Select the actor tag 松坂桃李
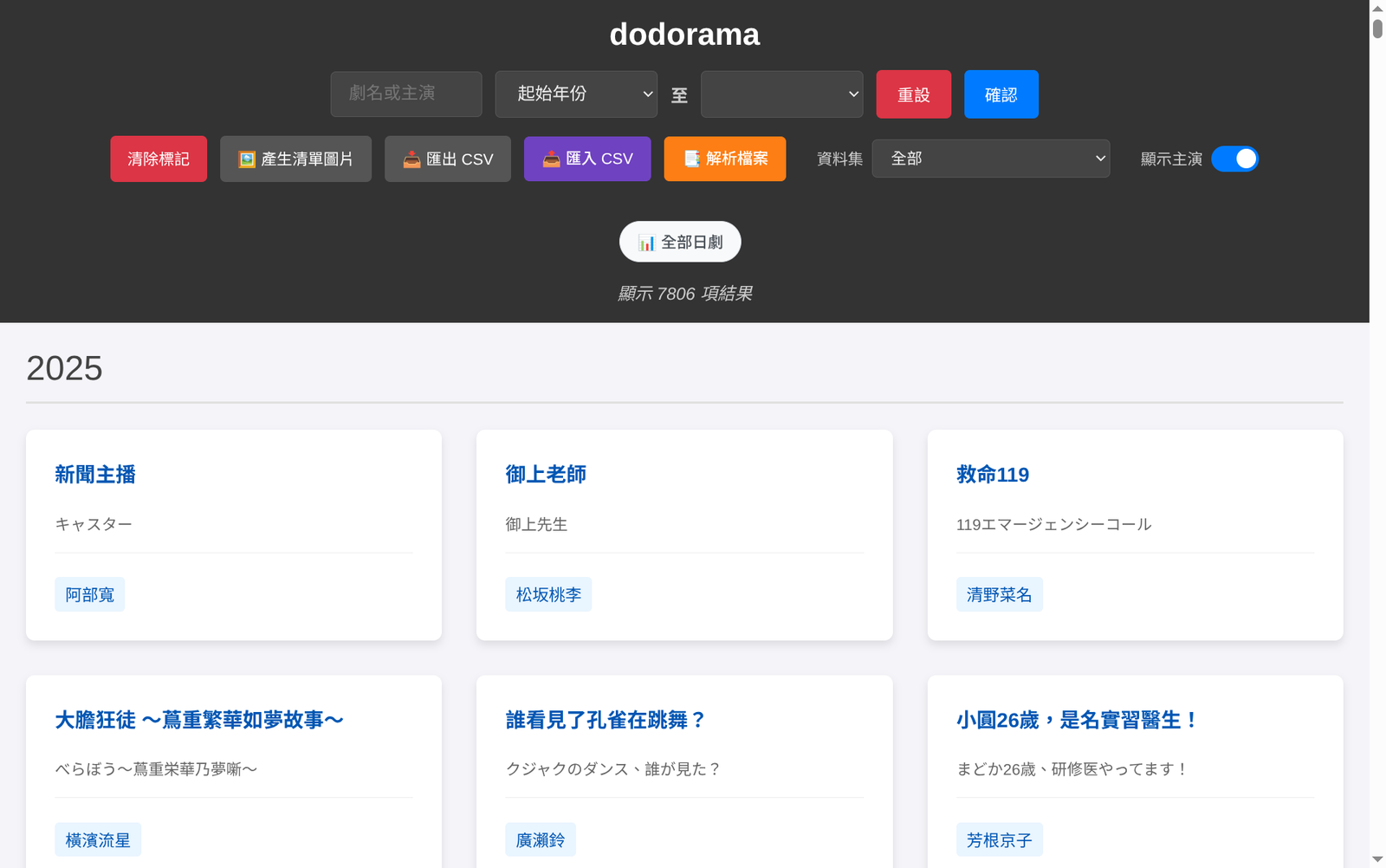 pyautogui.click(x=548, y=594)
